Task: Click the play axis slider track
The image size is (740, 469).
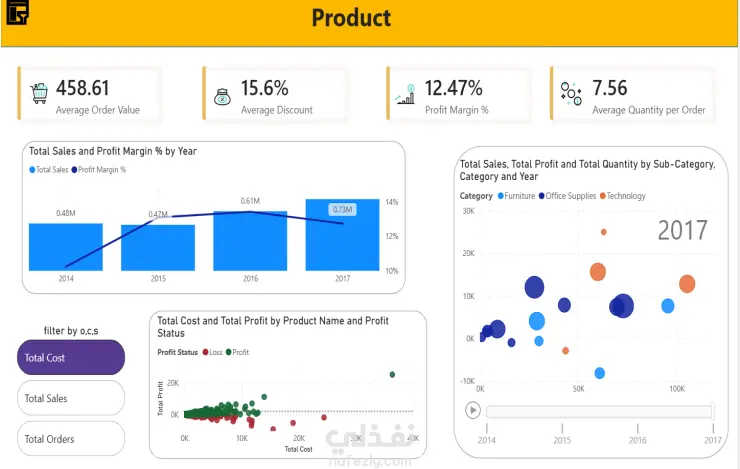Action: (x=600, y=411)
